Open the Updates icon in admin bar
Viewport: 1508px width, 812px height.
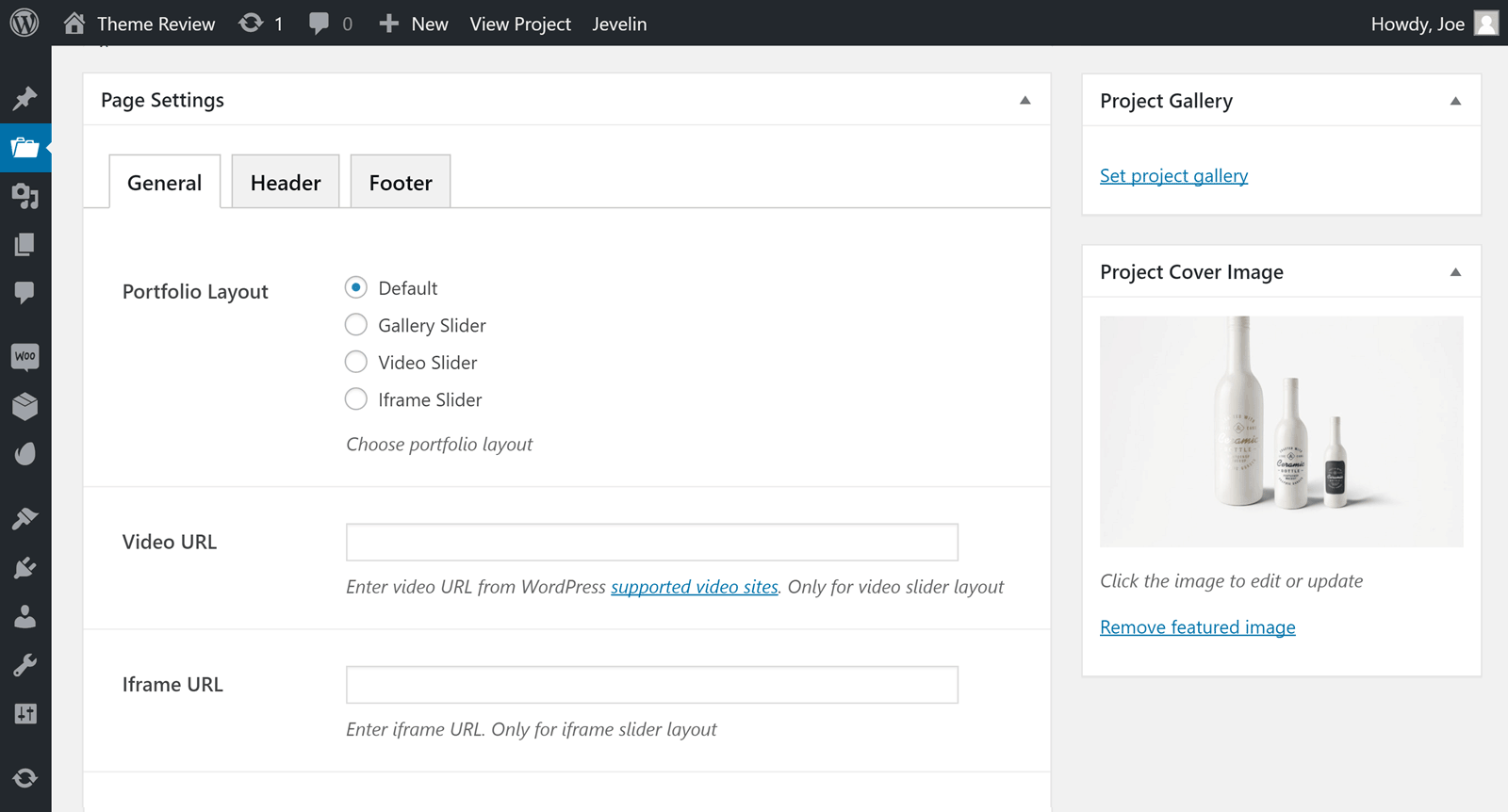point(251,24)
